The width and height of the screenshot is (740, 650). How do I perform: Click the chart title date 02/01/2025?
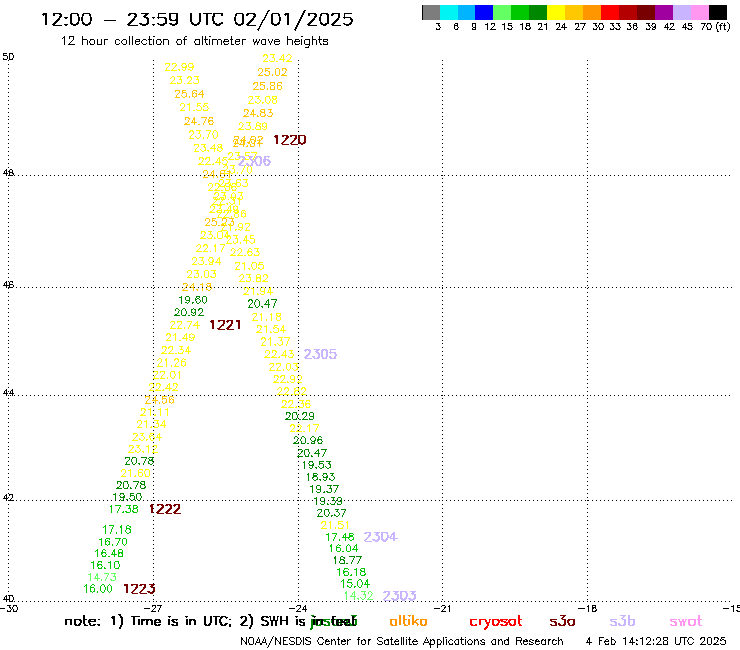[x=294, y=20]
